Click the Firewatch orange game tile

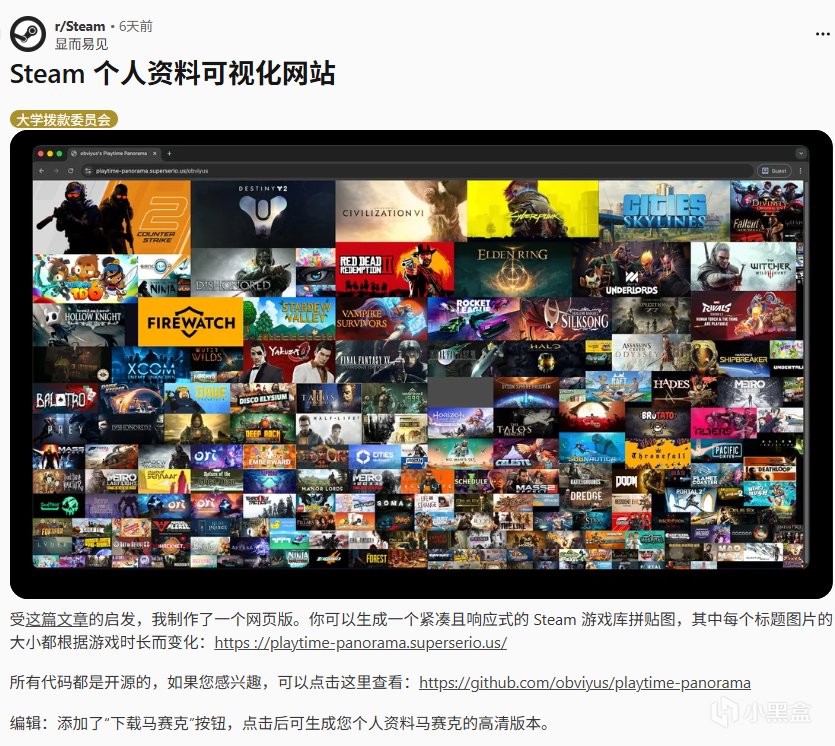click(191, 322)
